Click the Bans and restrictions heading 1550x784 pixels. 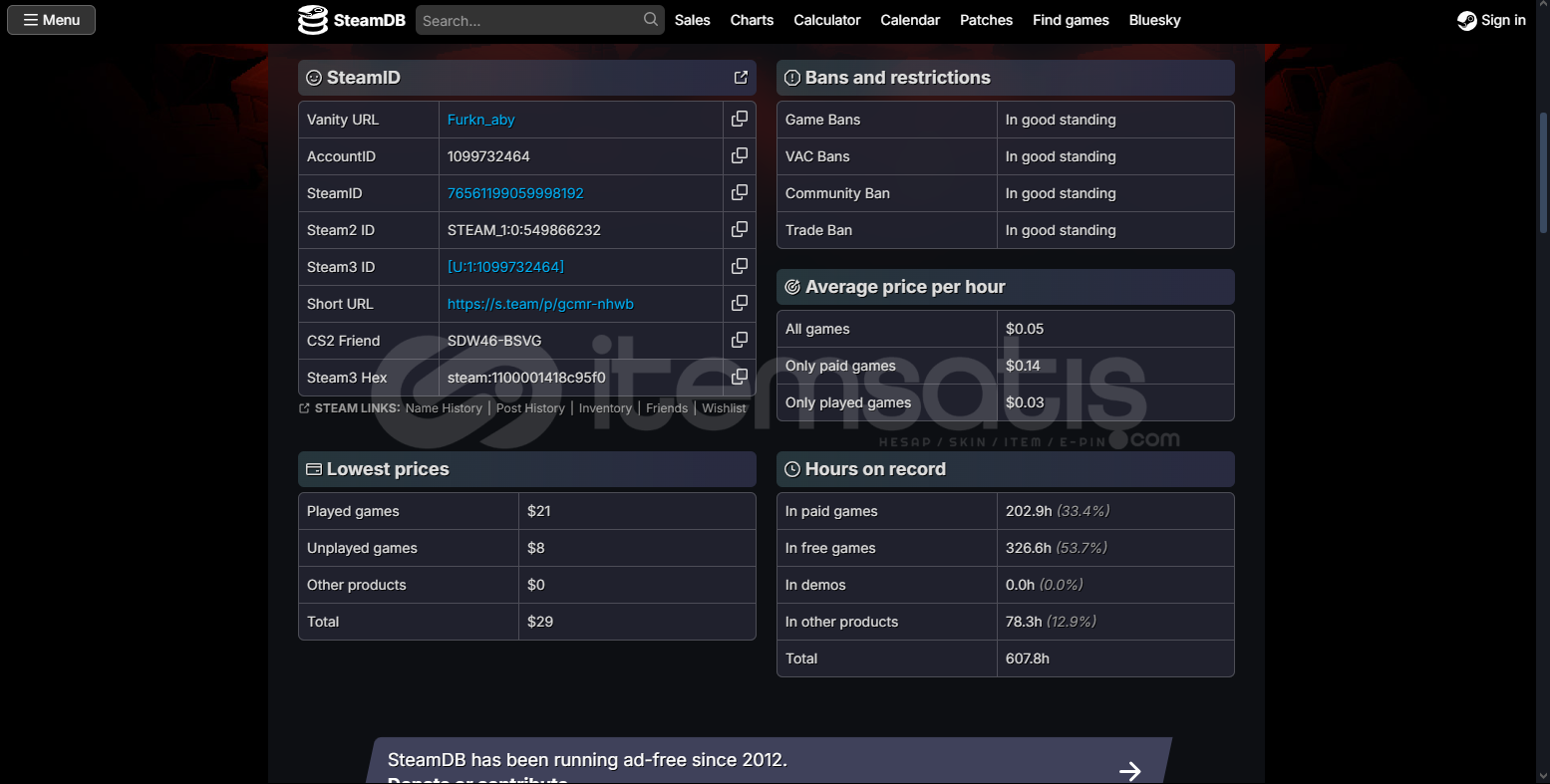[897, 78]
